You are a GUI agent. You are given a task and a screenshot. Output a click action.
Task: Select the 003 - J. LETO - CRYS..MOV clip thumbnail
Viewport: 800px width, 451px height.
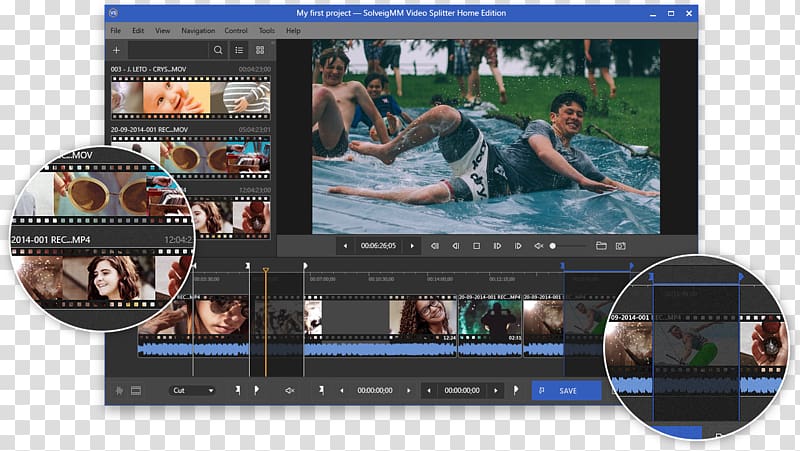pyautogui.click(x=191, y=97)
